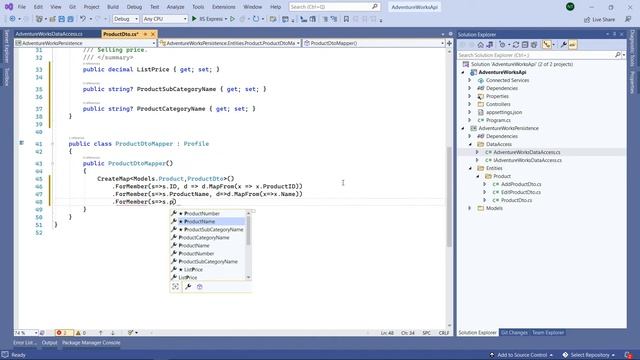This screenshot has width=640, height=360.
Task: Toggle the cube filter in IntelliSense popup
Action: click(x=200, y=287)
